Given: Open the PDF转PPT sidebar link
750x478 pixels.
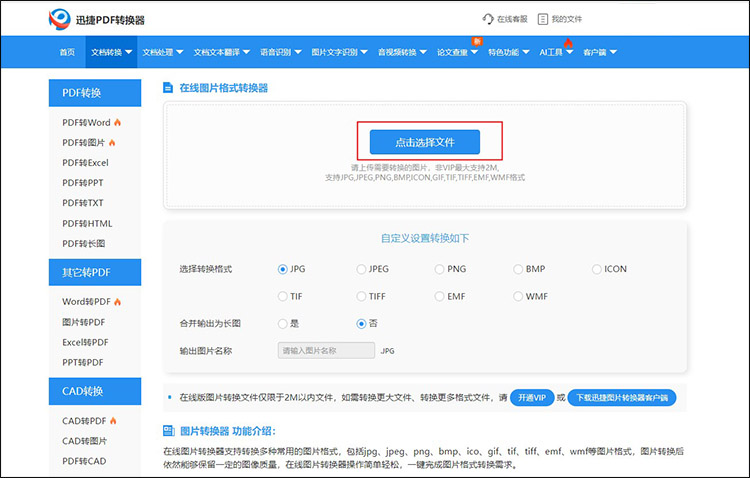Looking at the screenshot, I should 83,183.
